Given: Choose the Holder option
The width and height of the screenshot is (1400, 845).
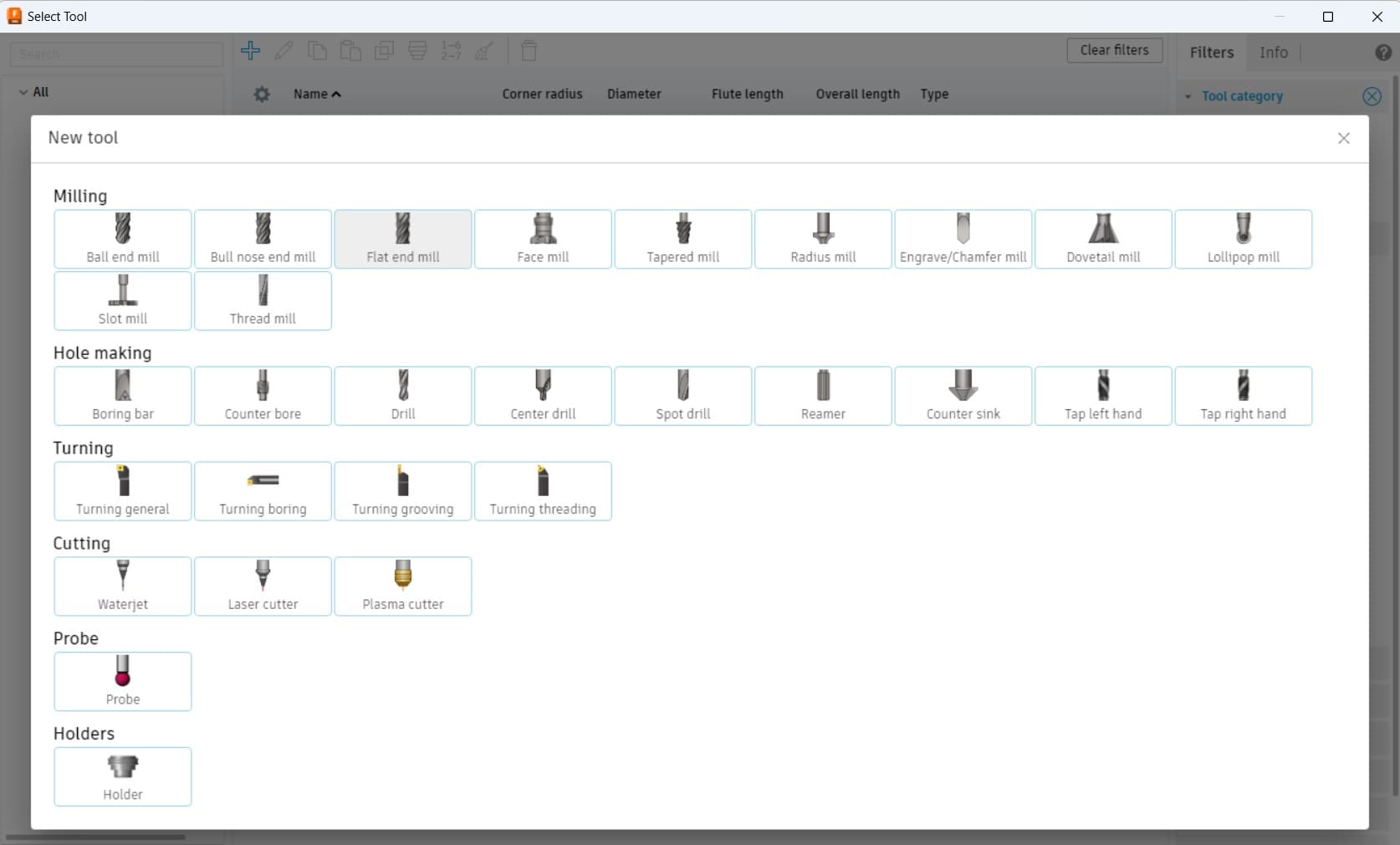Looking at the screenshot, I should 123,776.
